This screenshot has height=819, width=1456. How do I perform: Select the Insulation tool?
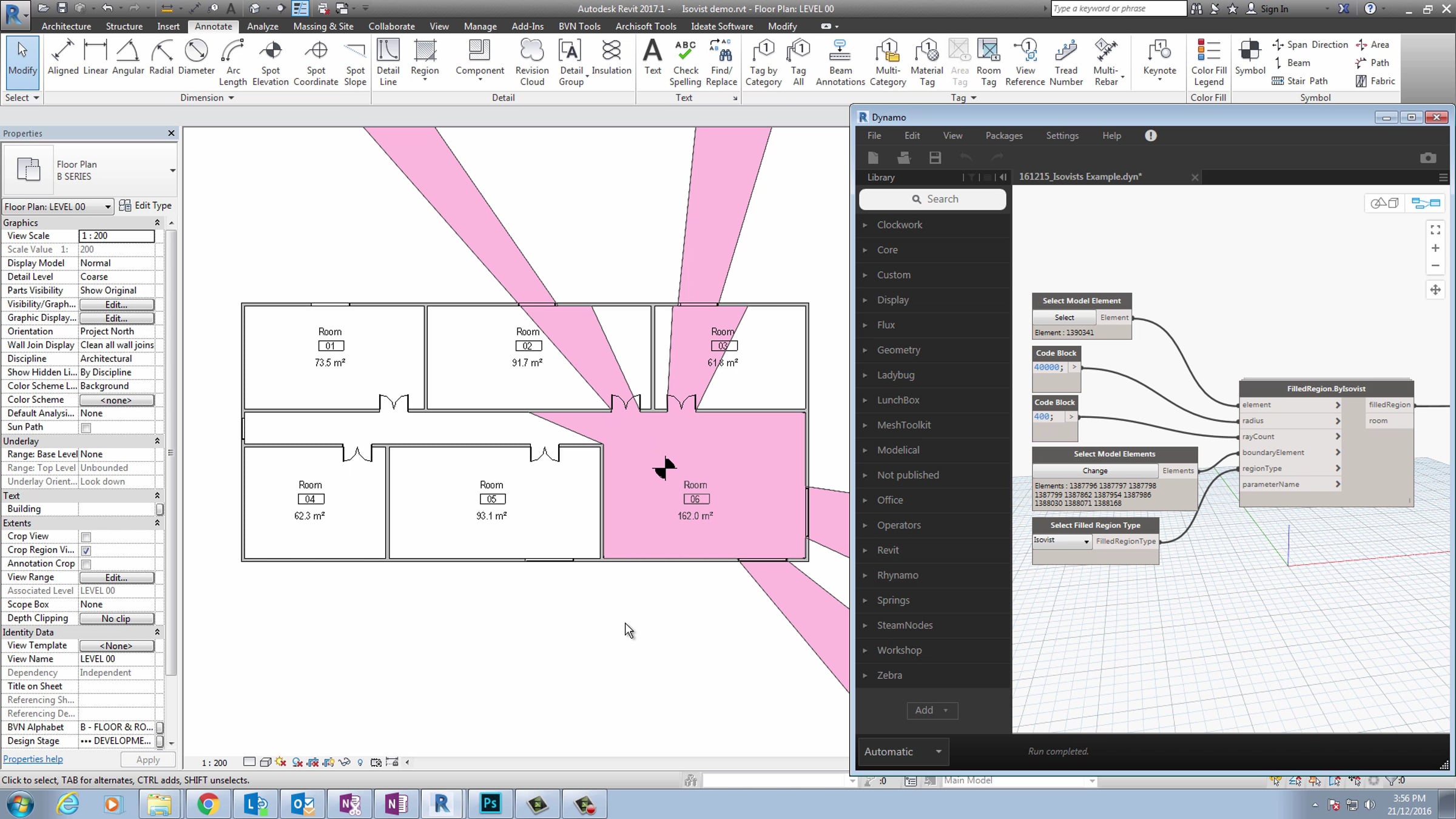[x=612, y=58]
